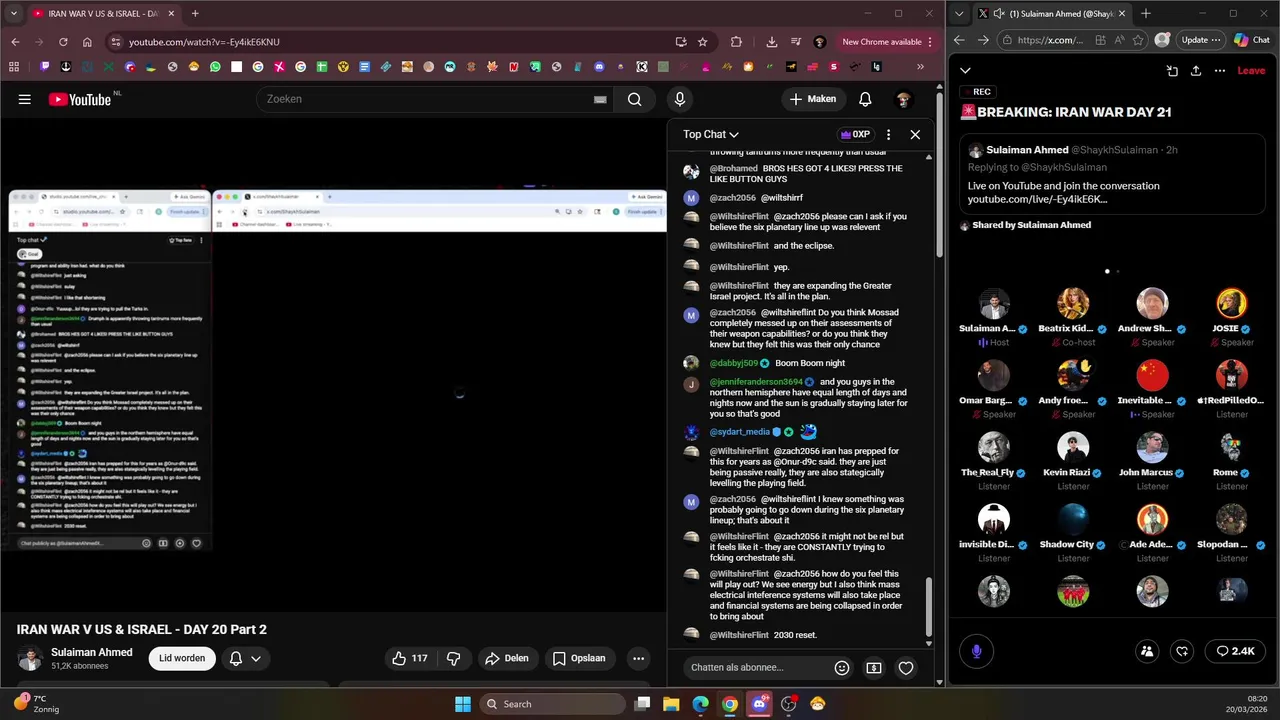Expand the notification bell dropdown under video
Screen dimensions: 1280x720
(x=256, y=658)
